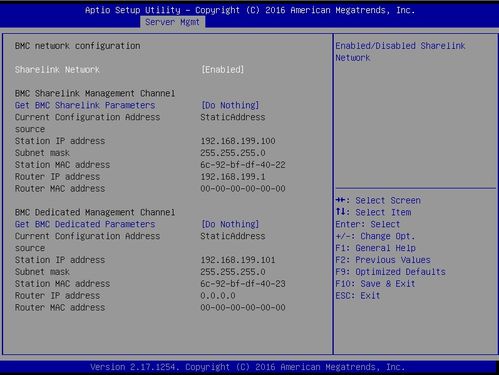The height and width of the screenshot is (375, 499).
Task: Click the F1: General Help hint
Action: 375,248
